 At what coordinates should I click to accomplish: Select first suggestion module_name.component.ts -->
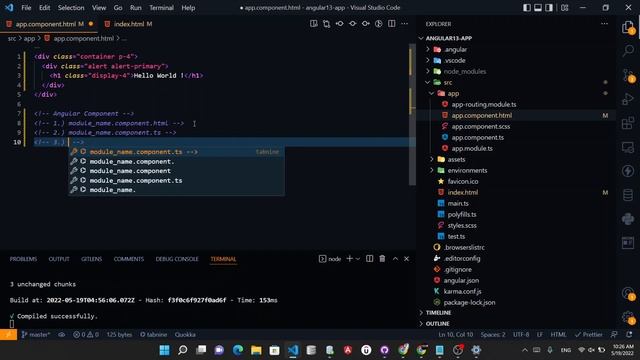(x=176, y=152)
